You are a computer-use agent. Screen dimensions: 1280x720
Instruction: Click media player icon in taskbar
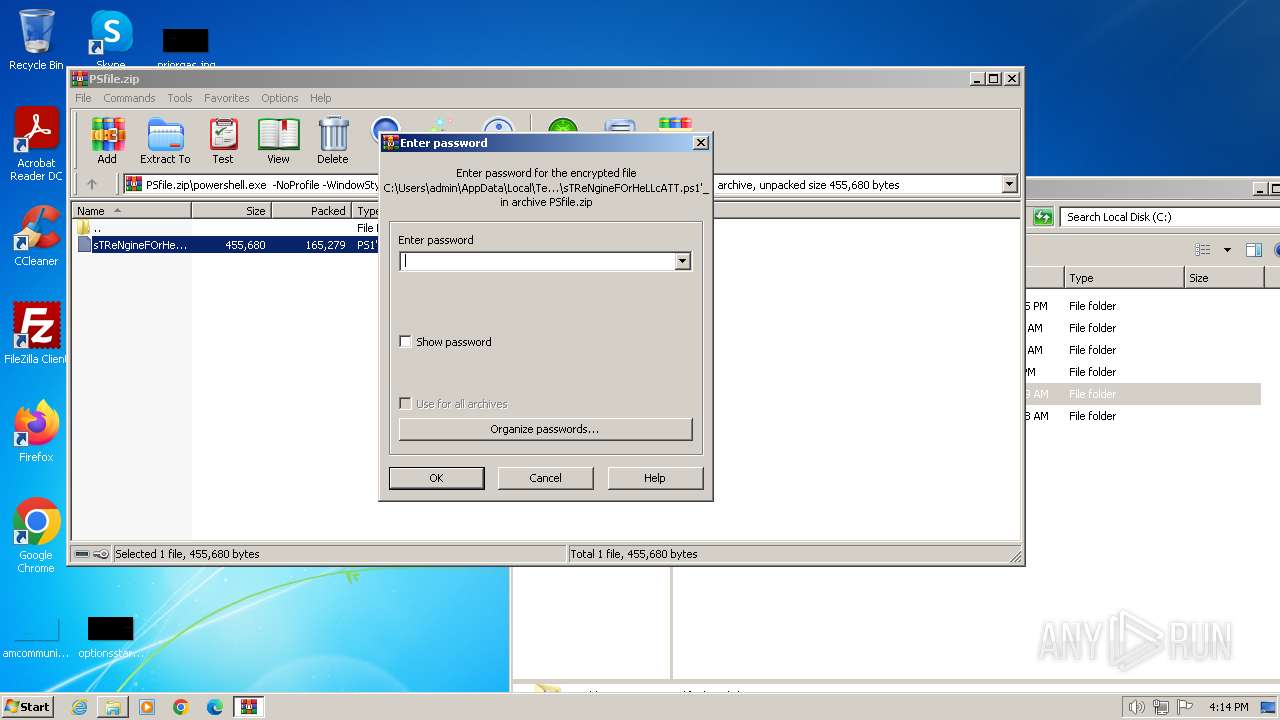pos(147,707)
